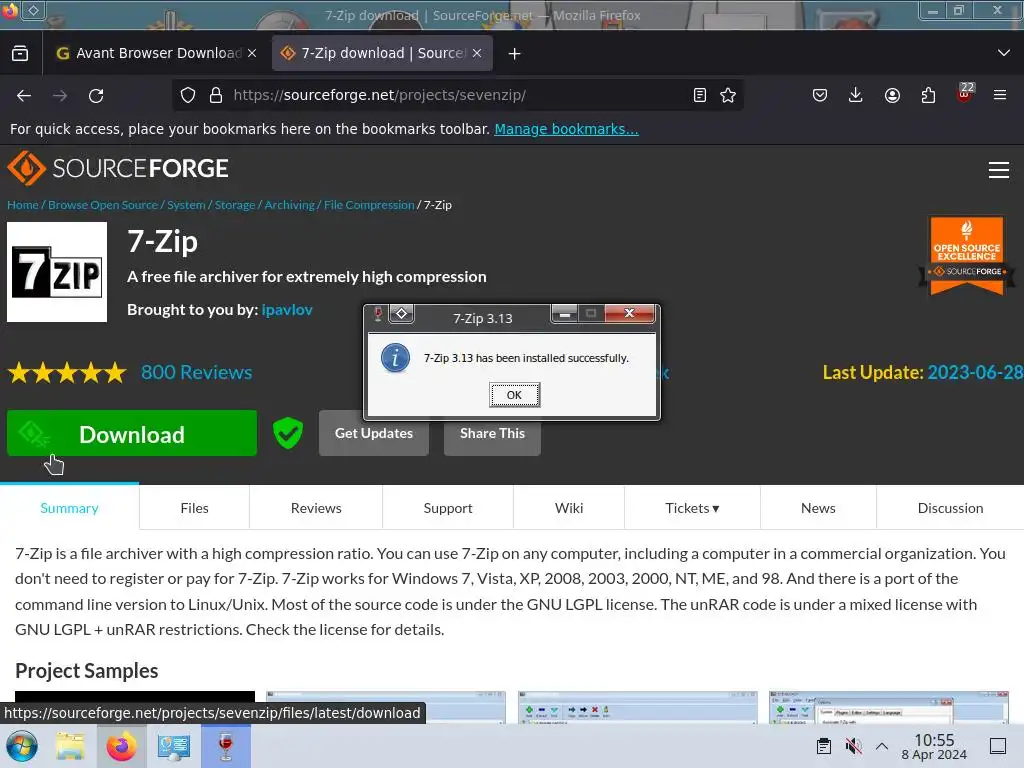Viewport: 1024px width, 768px height.
Task: Select the Discussion tab
Action: coord(950,507)
